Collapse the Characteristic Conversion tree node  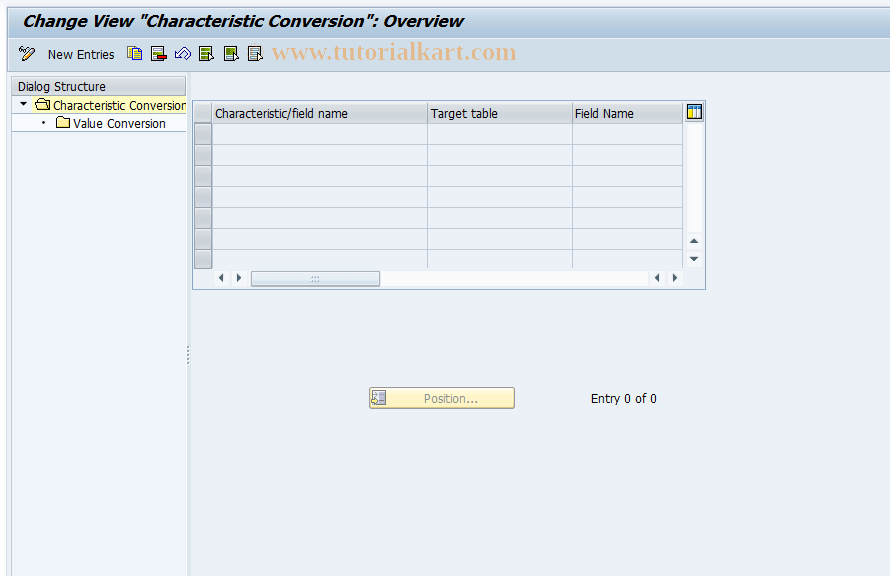click(x=23, y=105)
